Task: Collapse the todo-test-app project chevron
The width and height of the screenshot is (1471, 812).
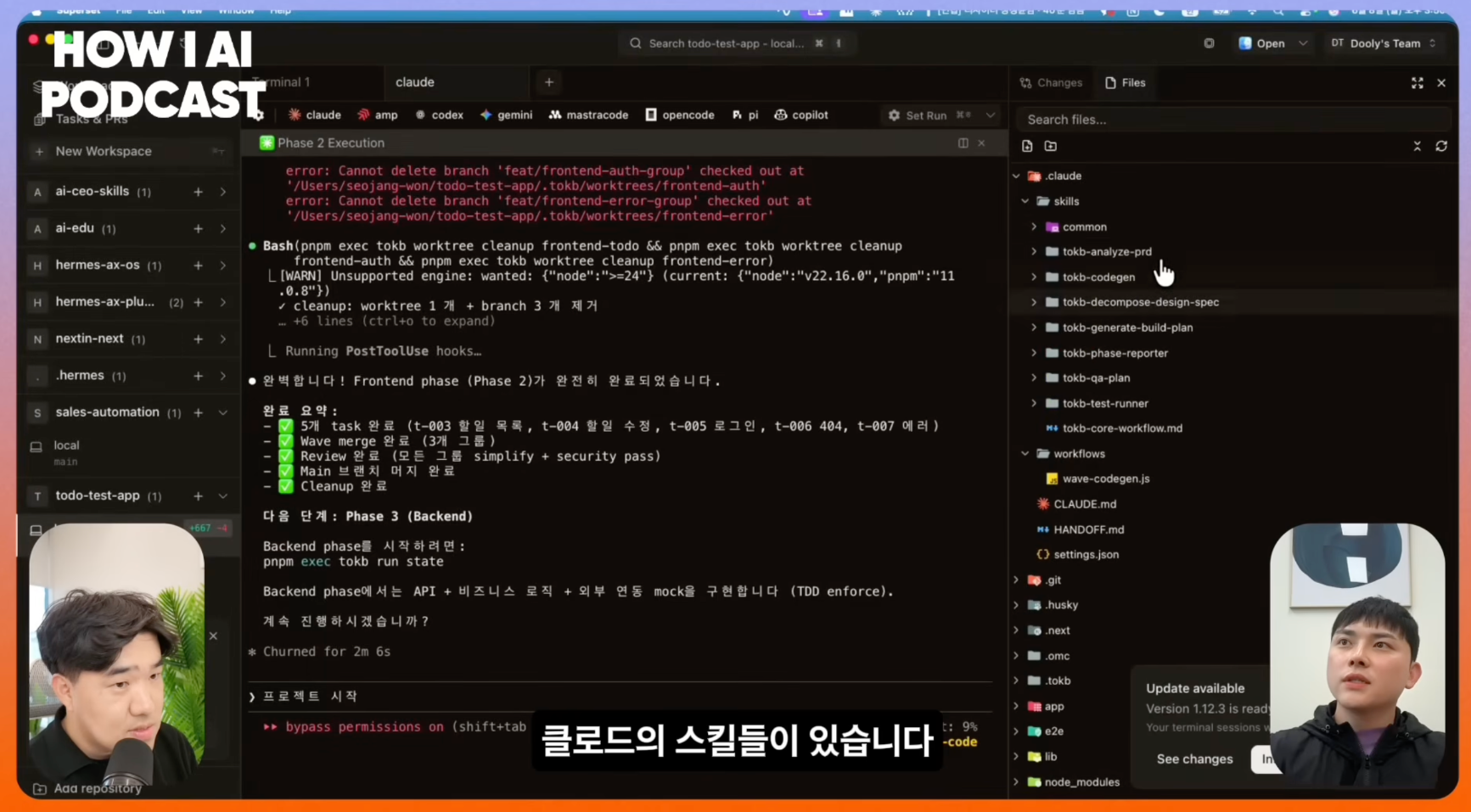Action: [x=223, y=496]
